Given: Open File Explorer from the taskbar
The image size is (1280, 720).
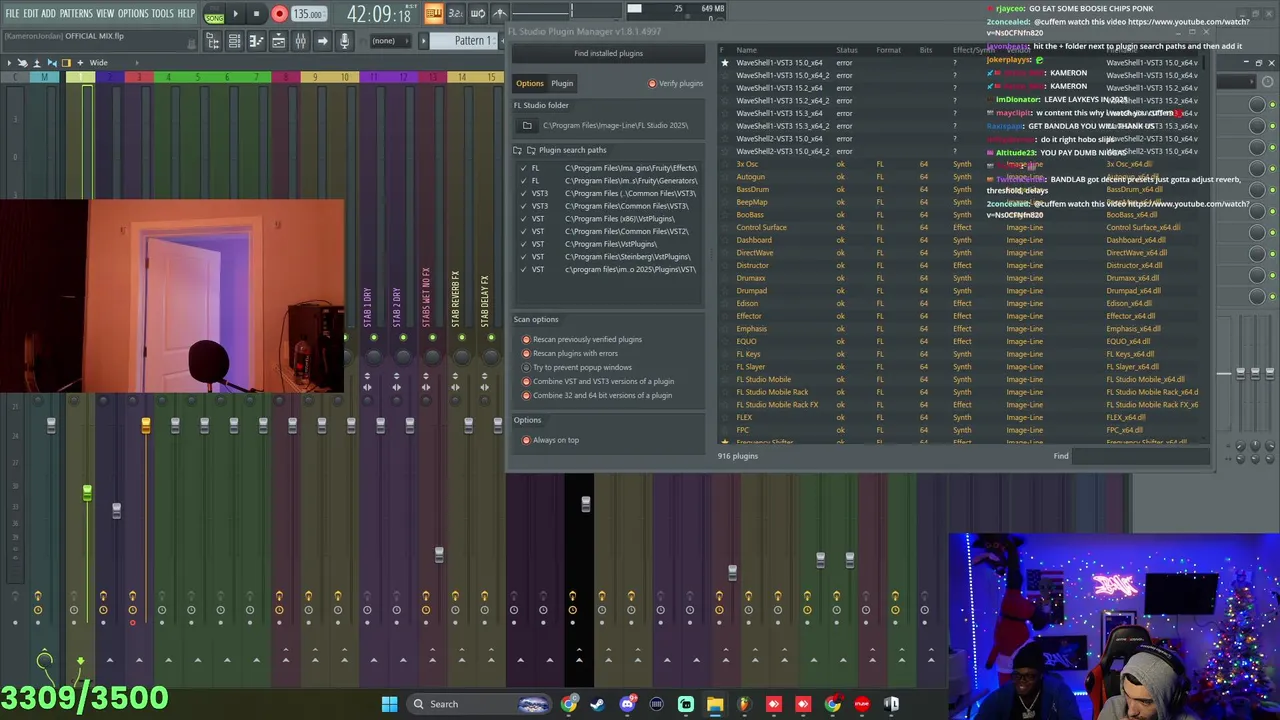Looking at the screenshot, I should [715, 704].
